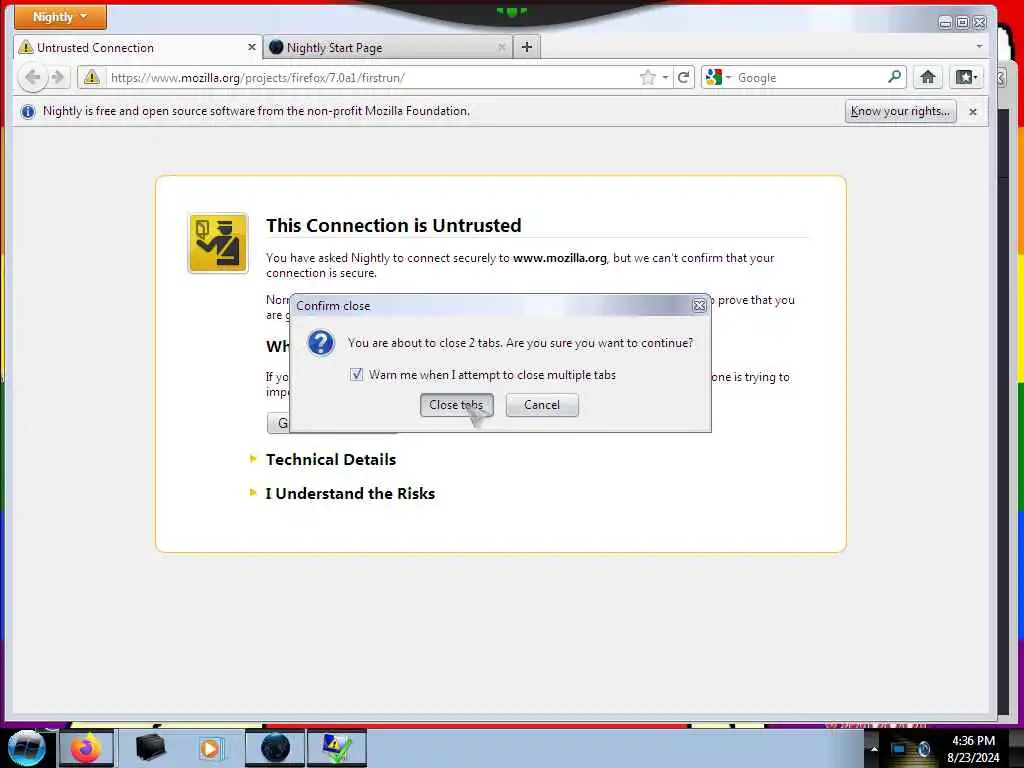The width and height of the screenshot is (1024, 768).
Task: Close the Nightly Start Page tab
Action: pyautogui.click(x=502, y=47)
